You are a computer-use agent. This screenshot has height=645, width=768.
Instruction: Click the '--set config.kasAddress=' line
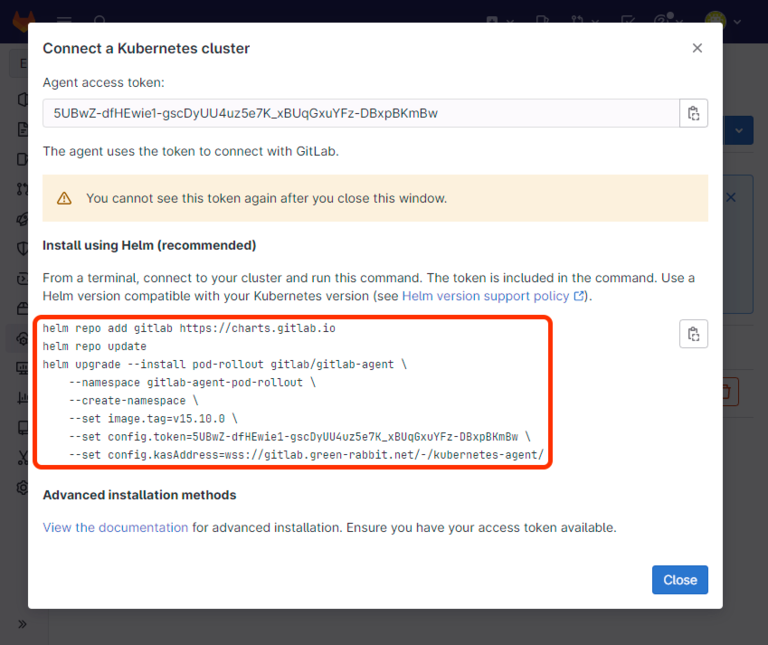coord(306,455)
